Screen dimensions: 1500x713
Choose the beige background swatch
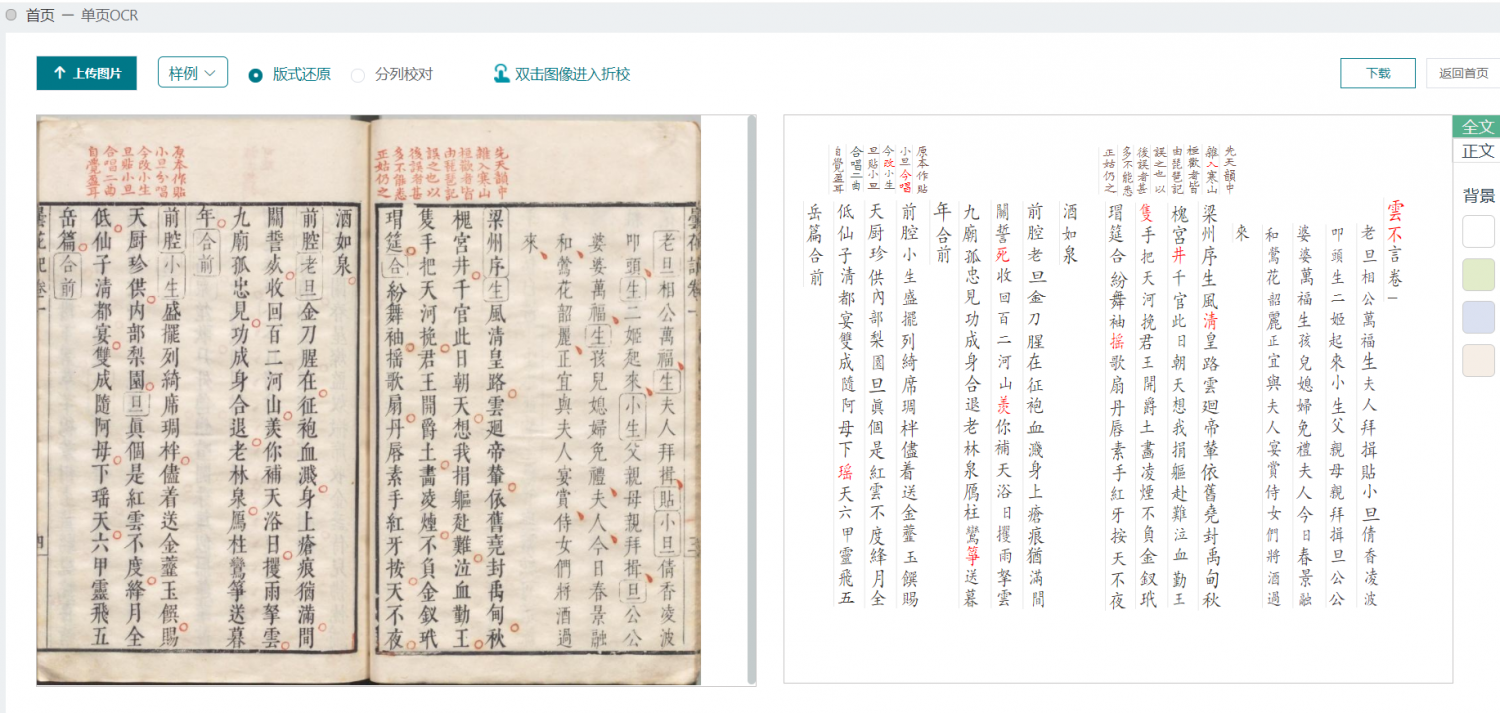pos(1478,360)
